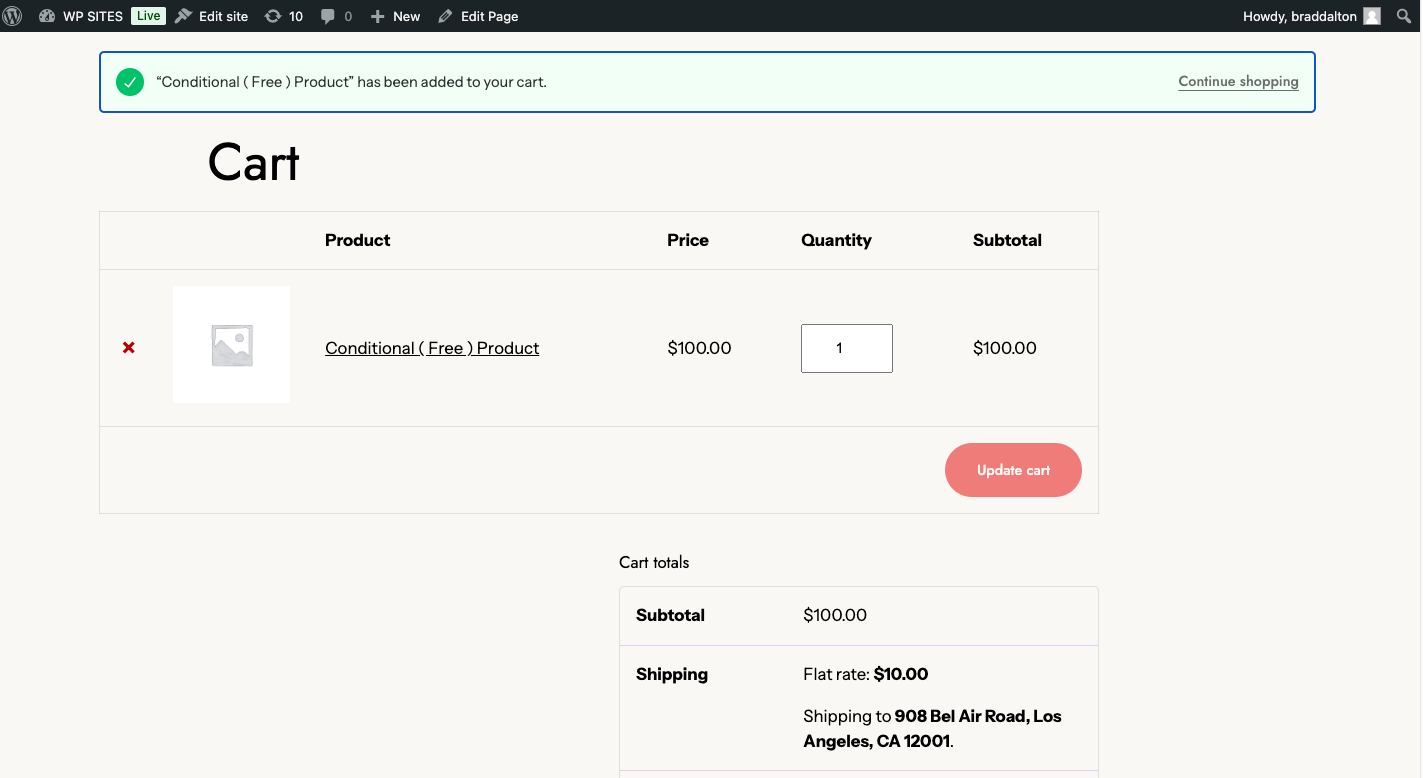
Task: Open the WP SITES dashboard menu
Action: 81,16
